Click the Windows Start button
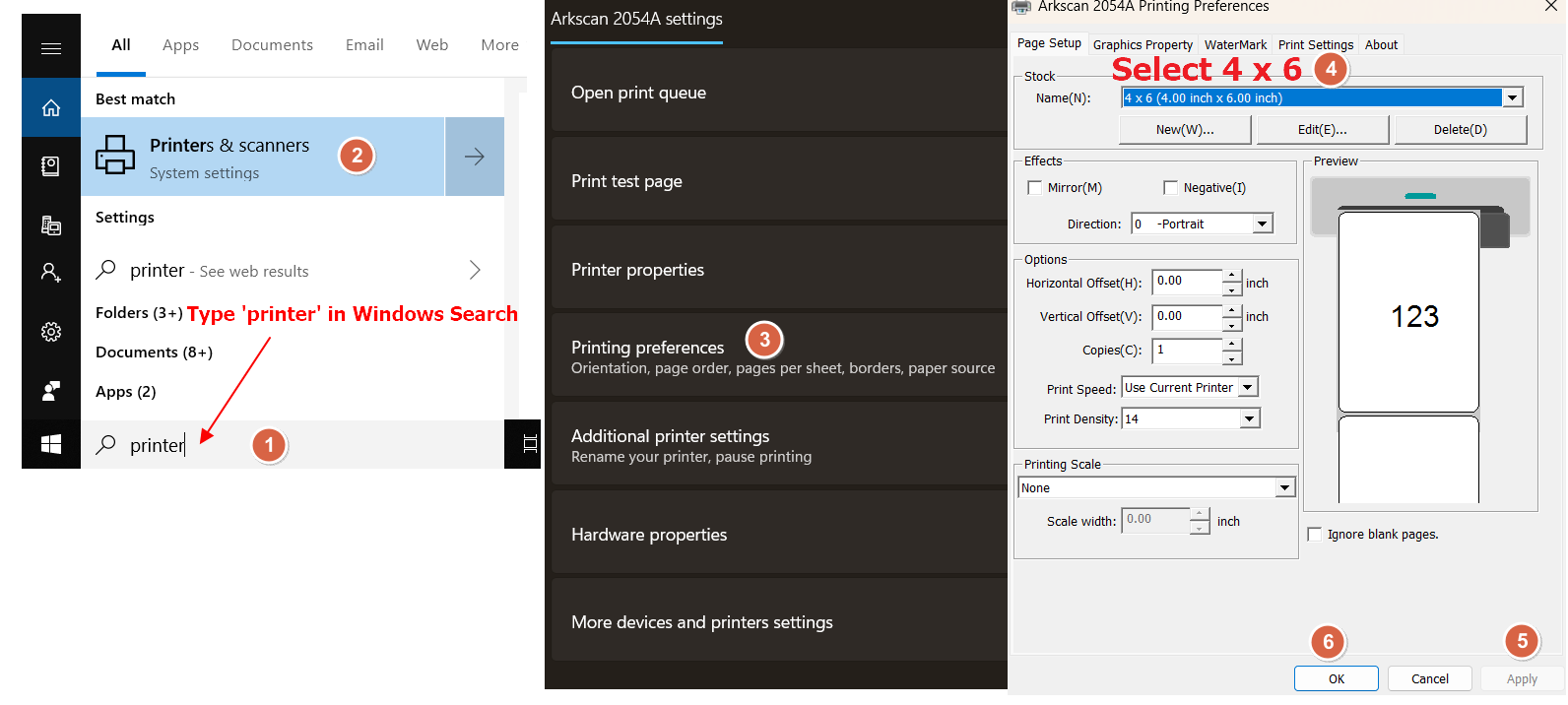1568x705 pixels. pos(51,444)
